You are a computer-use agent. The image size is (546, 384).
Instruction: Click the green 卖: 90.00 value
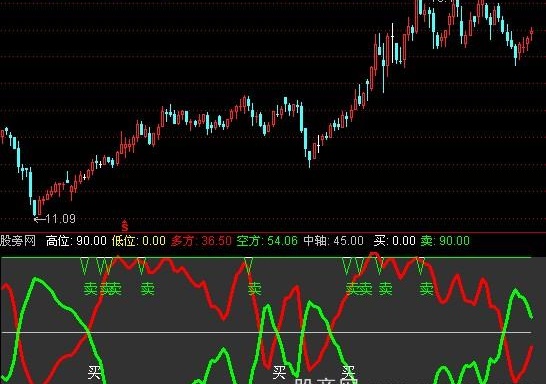tap(445, 241)
